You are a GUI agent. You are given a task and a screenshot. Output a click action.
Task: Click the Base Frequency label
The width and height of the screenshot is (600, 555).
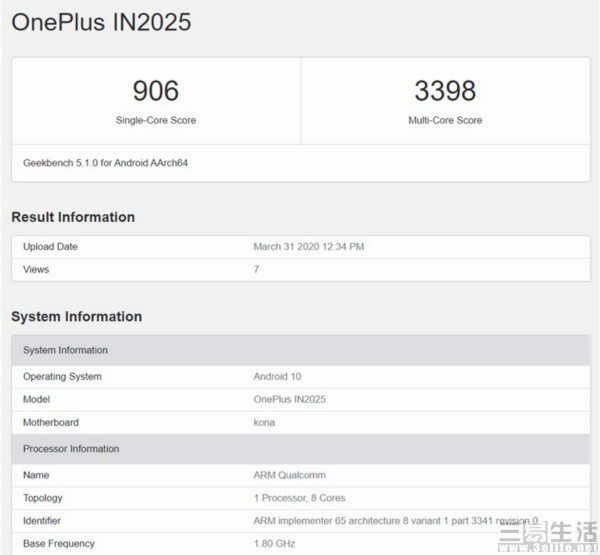tap(59, 544)
